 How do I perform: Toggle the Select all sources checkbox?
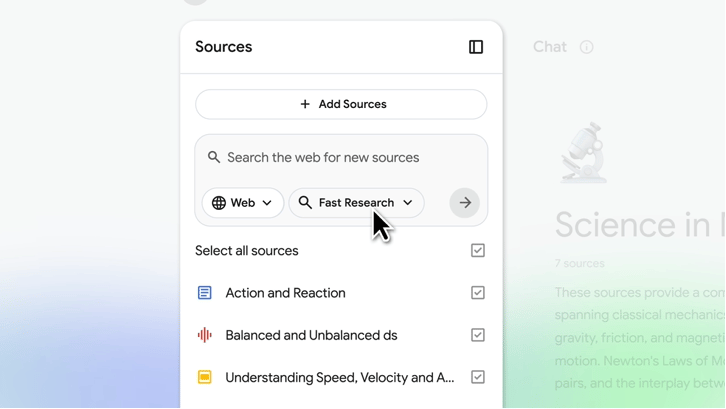click(x=478, y=251)
